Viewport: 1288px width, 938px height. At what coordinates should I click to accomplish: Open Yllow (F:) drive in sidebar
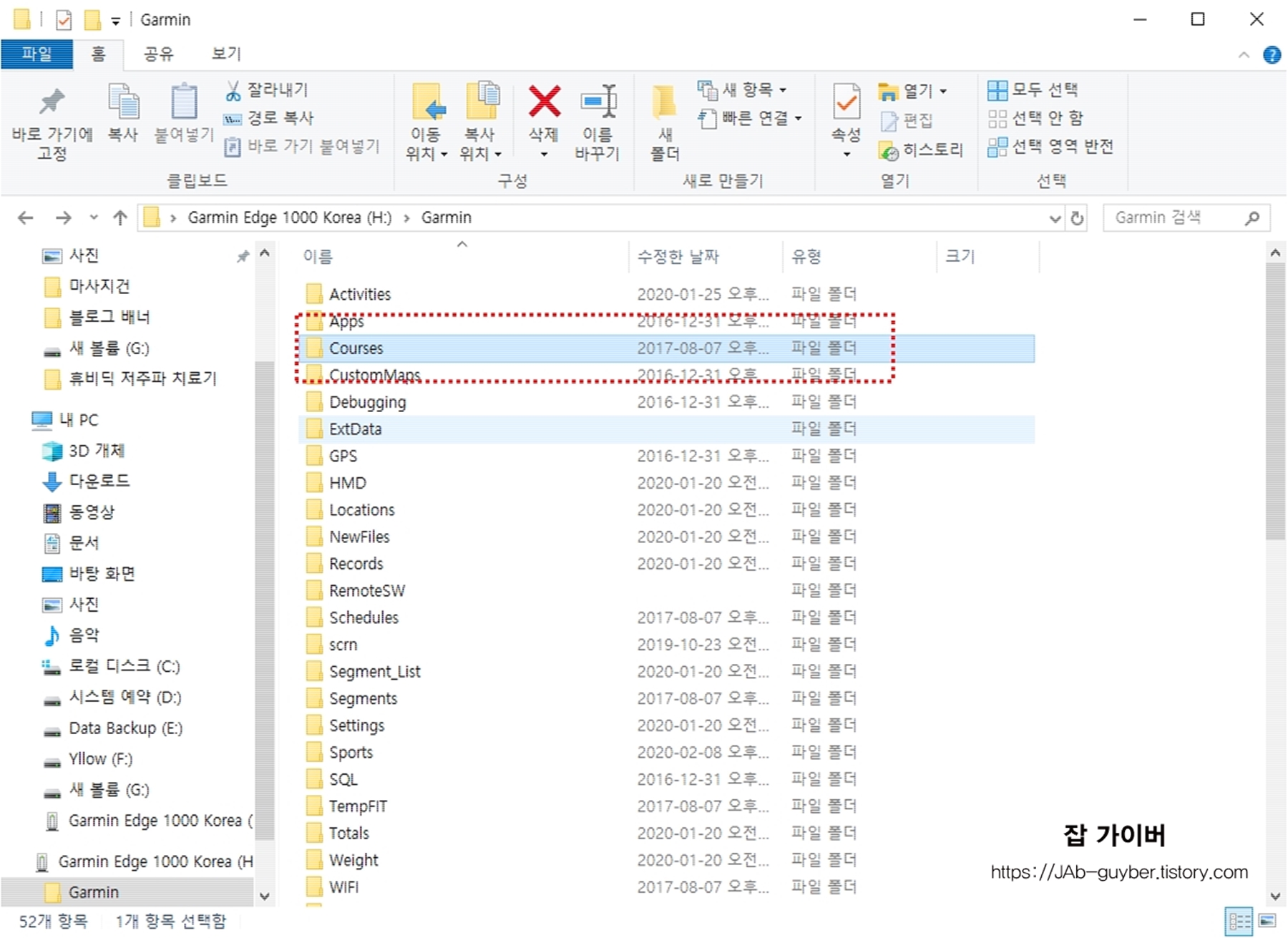click(88, 759)
